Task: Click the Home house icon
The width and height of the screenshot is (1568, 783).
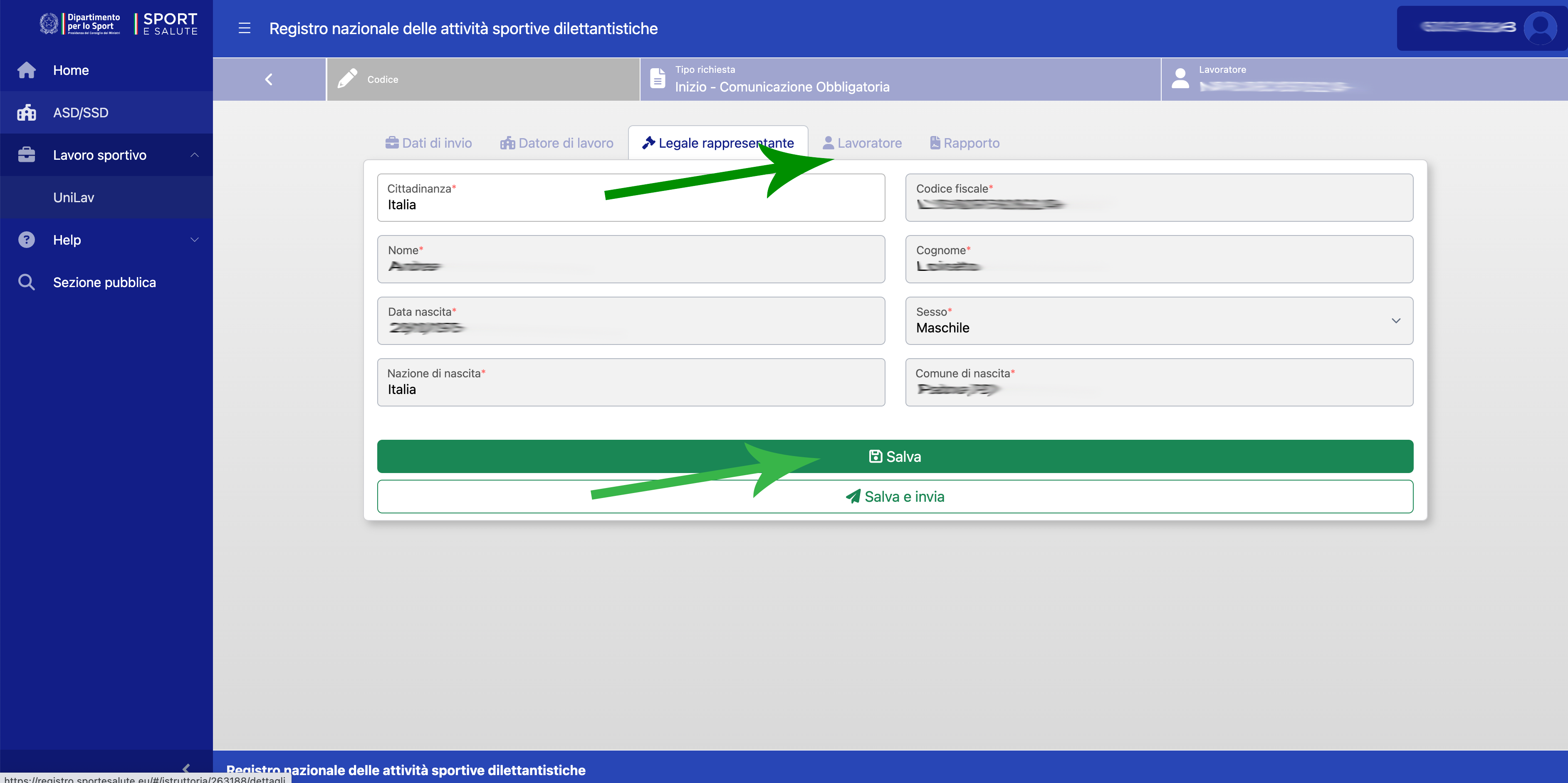Action: [26, 70]
